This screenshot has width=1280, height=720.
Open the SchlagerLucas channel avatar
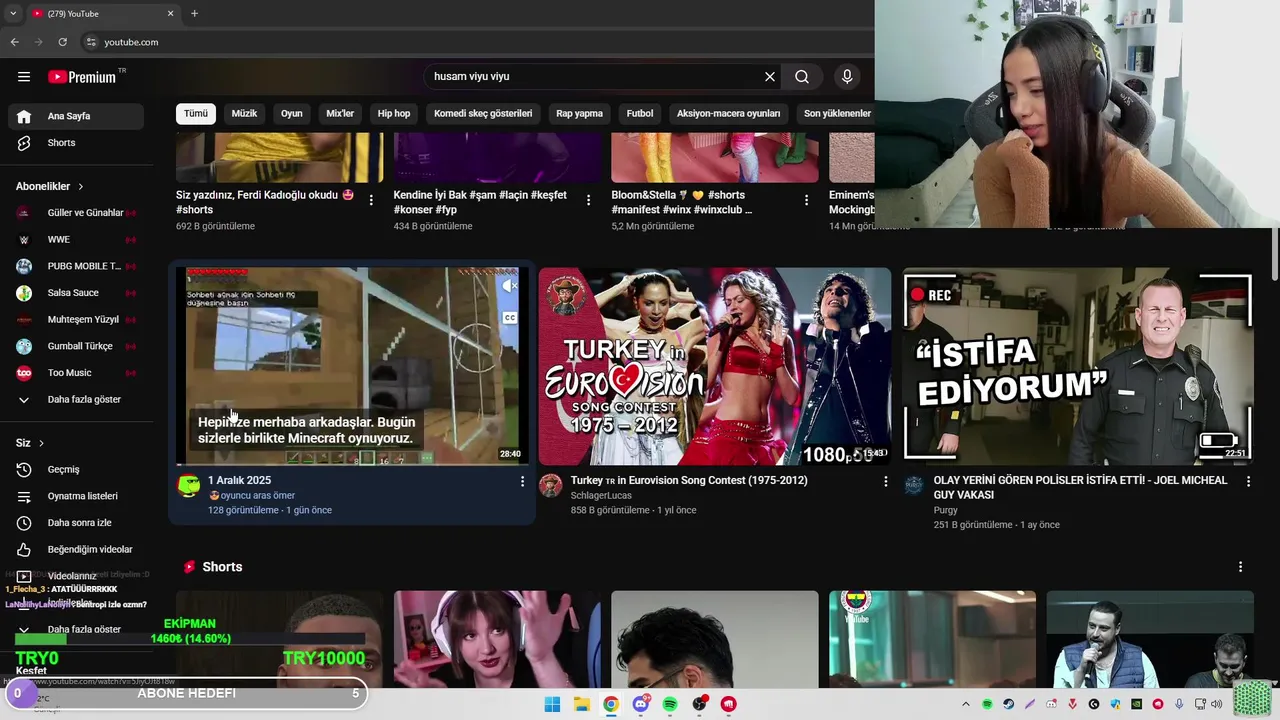pos(550,486)
